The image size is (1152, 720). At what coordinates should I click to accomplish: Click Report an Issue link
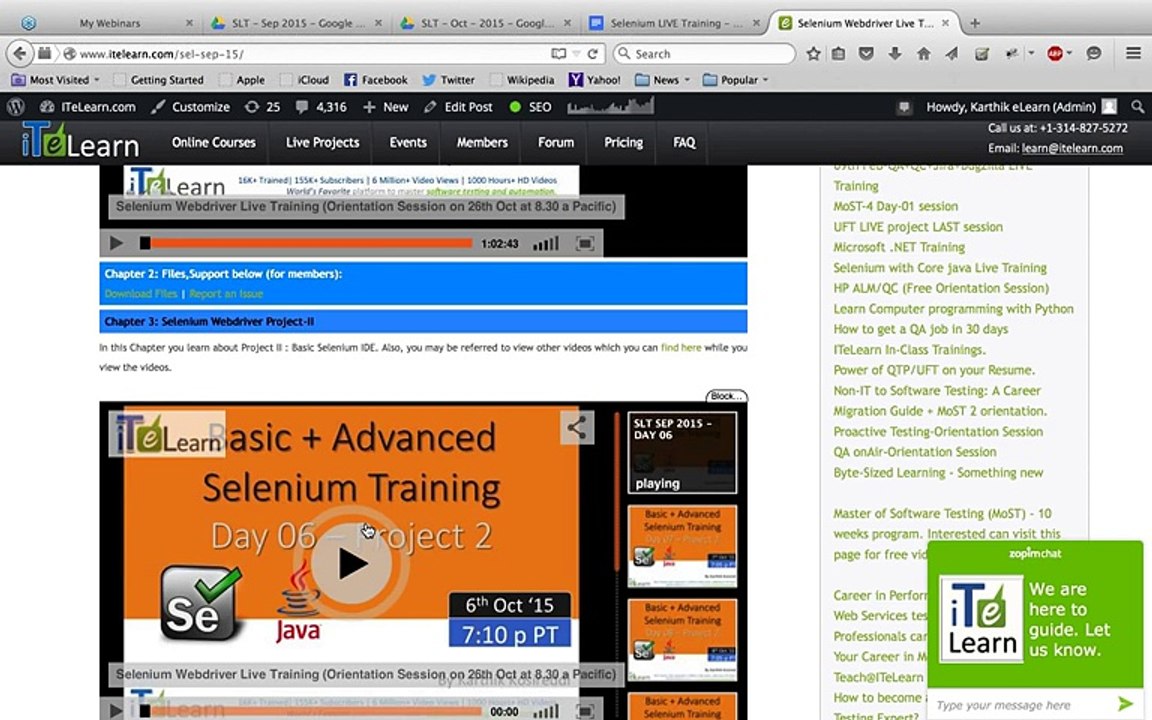click(x=226, y=293)
